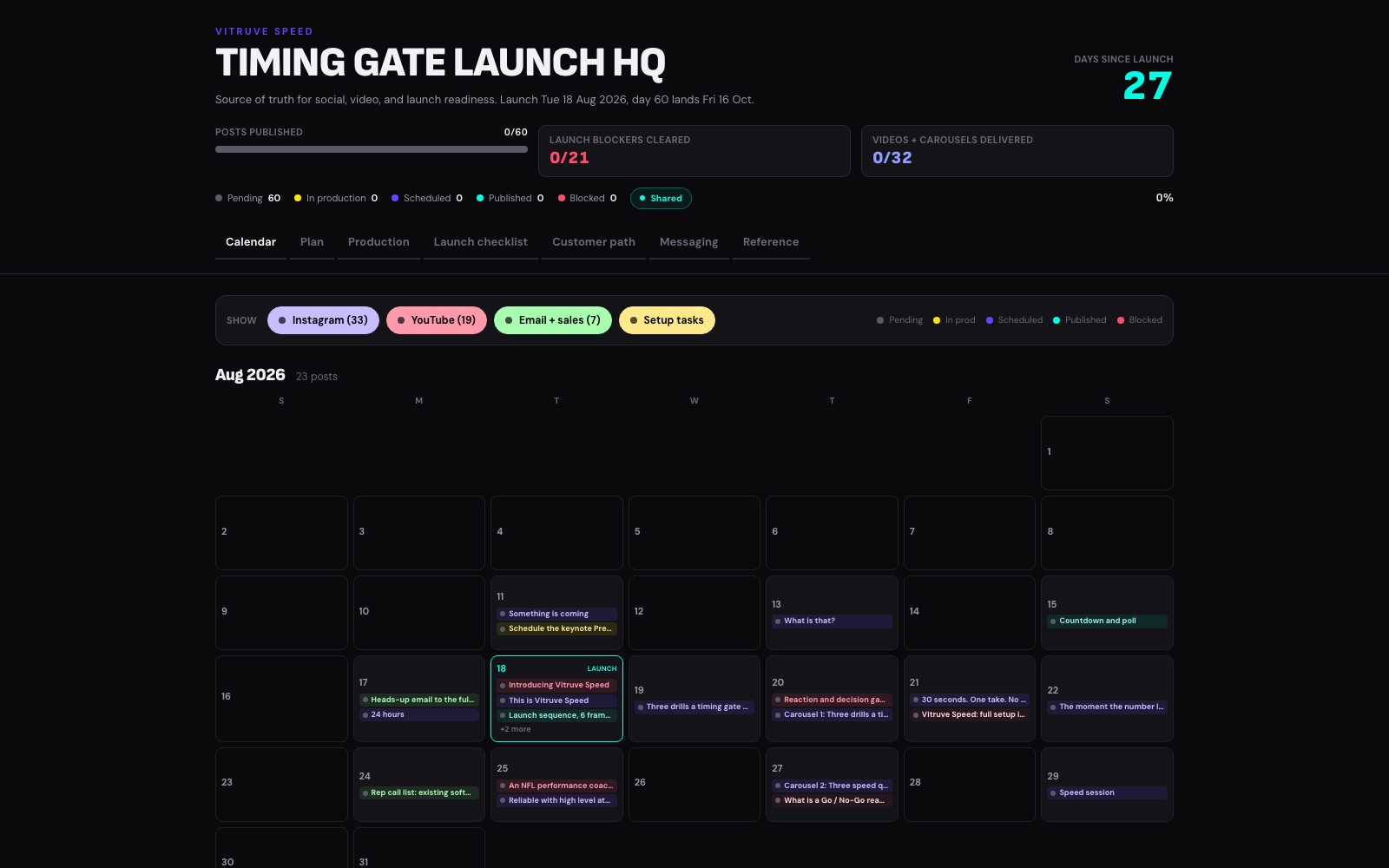Open 'Carousel 1: Three drills' post

pyautogui.click(x=832, y=714)
